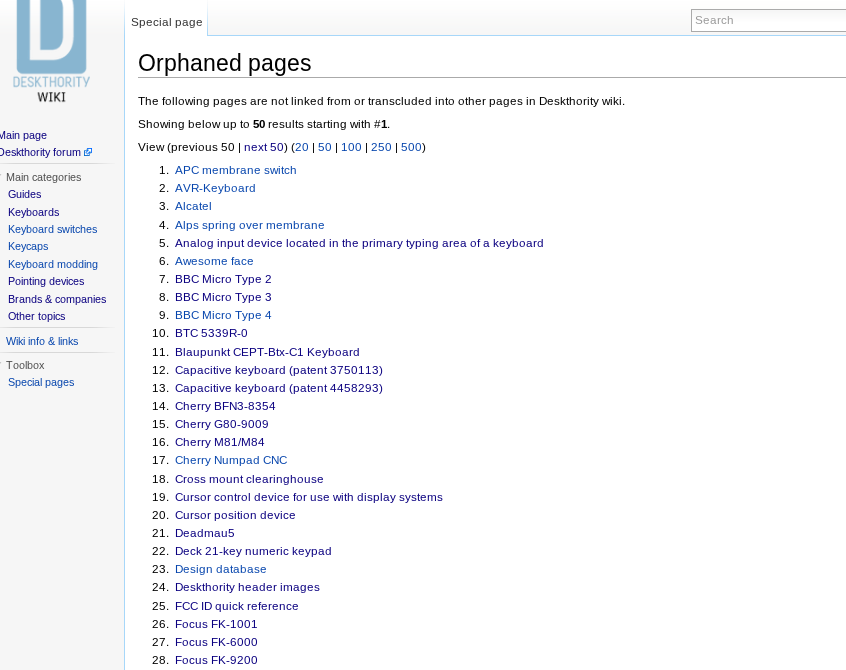This screenshot has width=846, height=670.
Task: Open the Cherry Numpad CNC page
Action: click(x=231, y=460)
